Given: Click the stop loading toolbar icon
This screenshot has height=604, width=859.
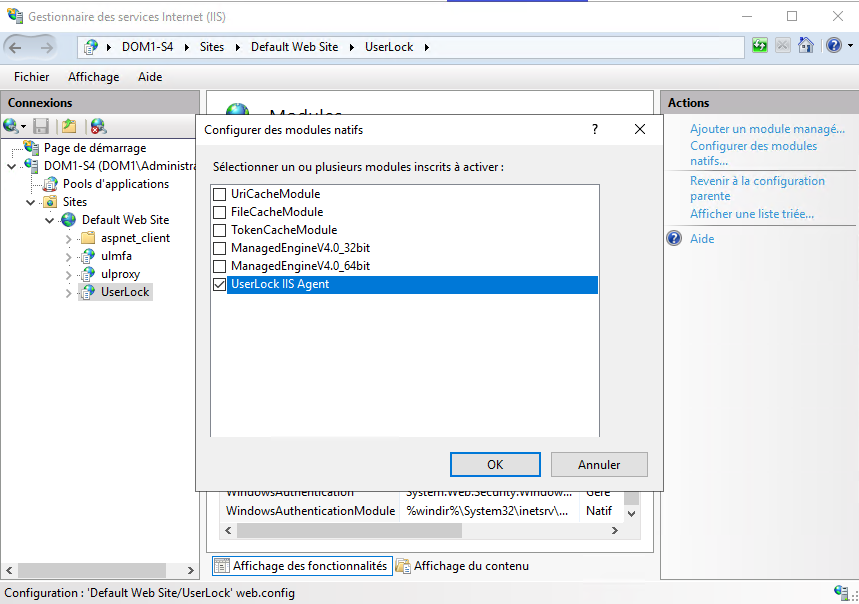Looking at the screenshot, I should pyautogui.click(x=782, y=45).
